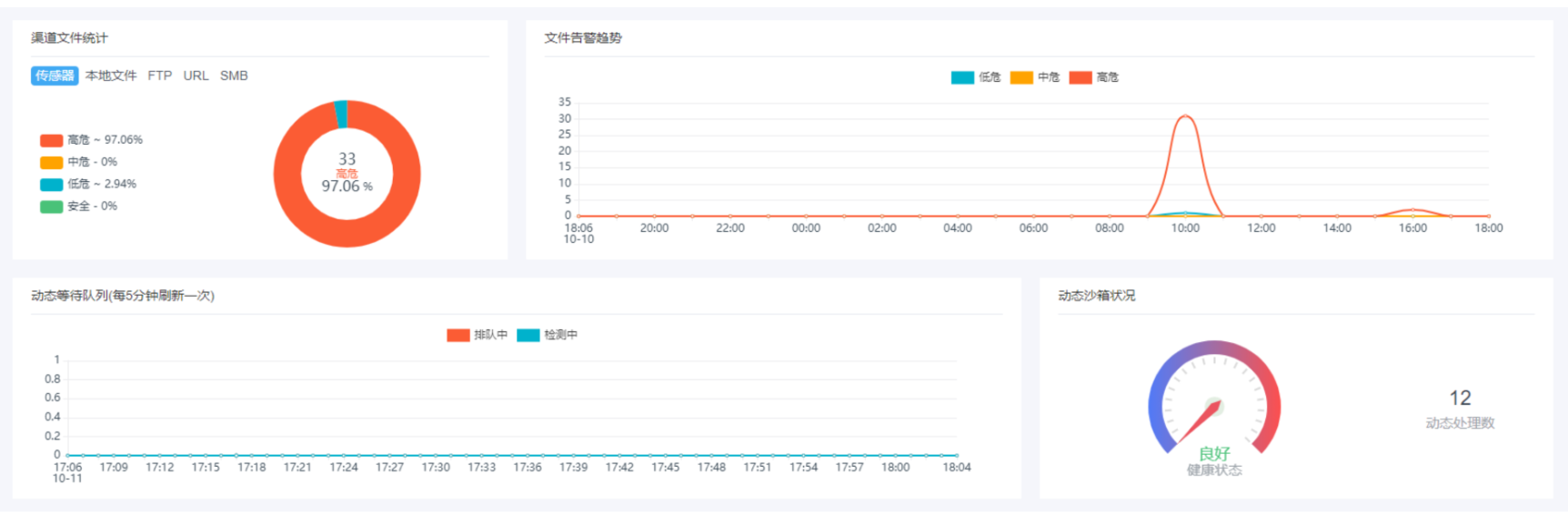Toggle 低危 ~ 2.94% legend entry

click(88, 184)
